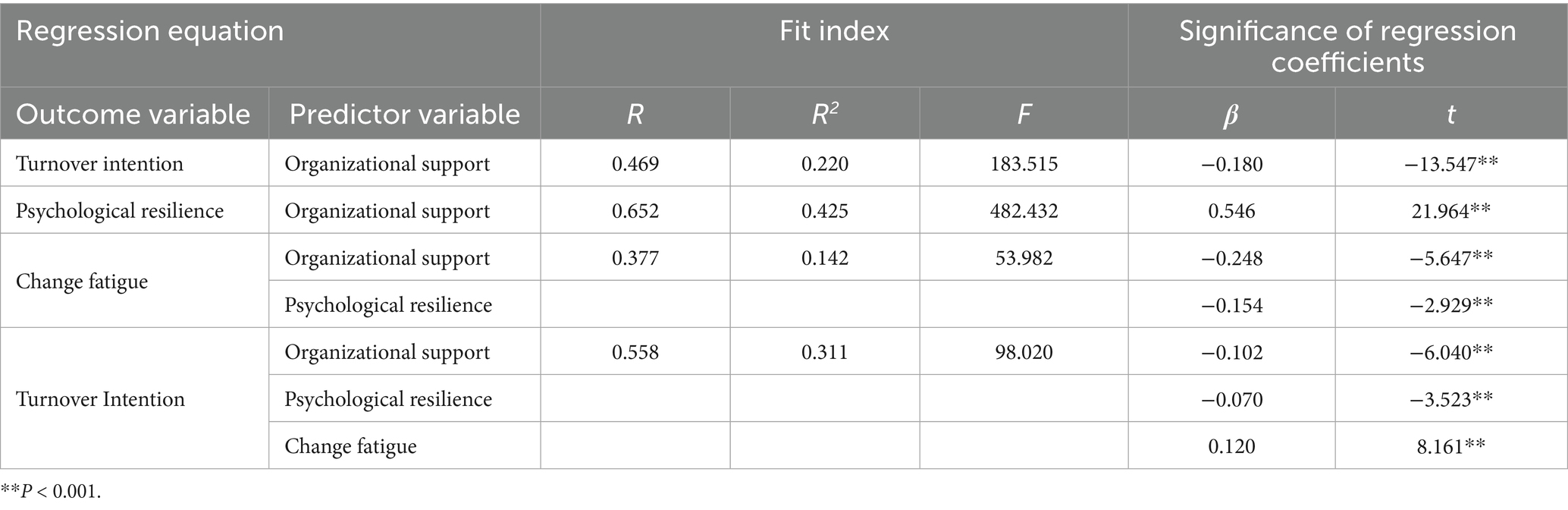Viewport: 1568px width, 510px height.
Task: Click "Significance of regression coefficients" header
Action: (1347, 46)
